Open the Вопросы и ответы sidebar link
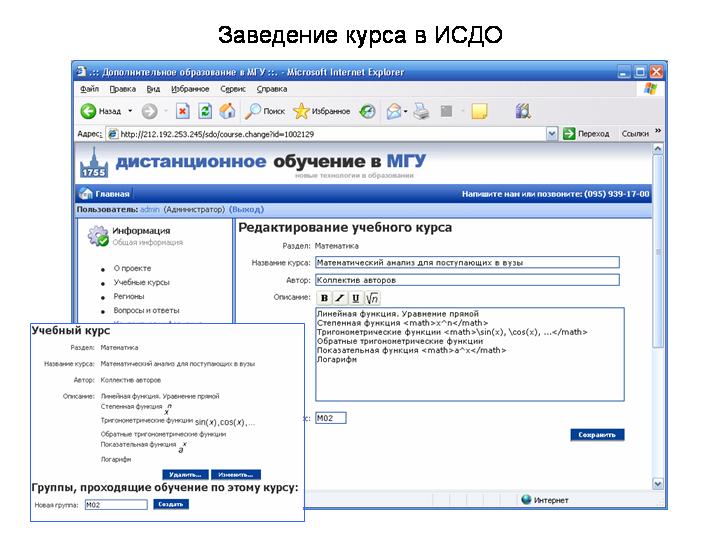Viewport: 720px width, 540px height. pyautogui.click(x=146, y=310)
